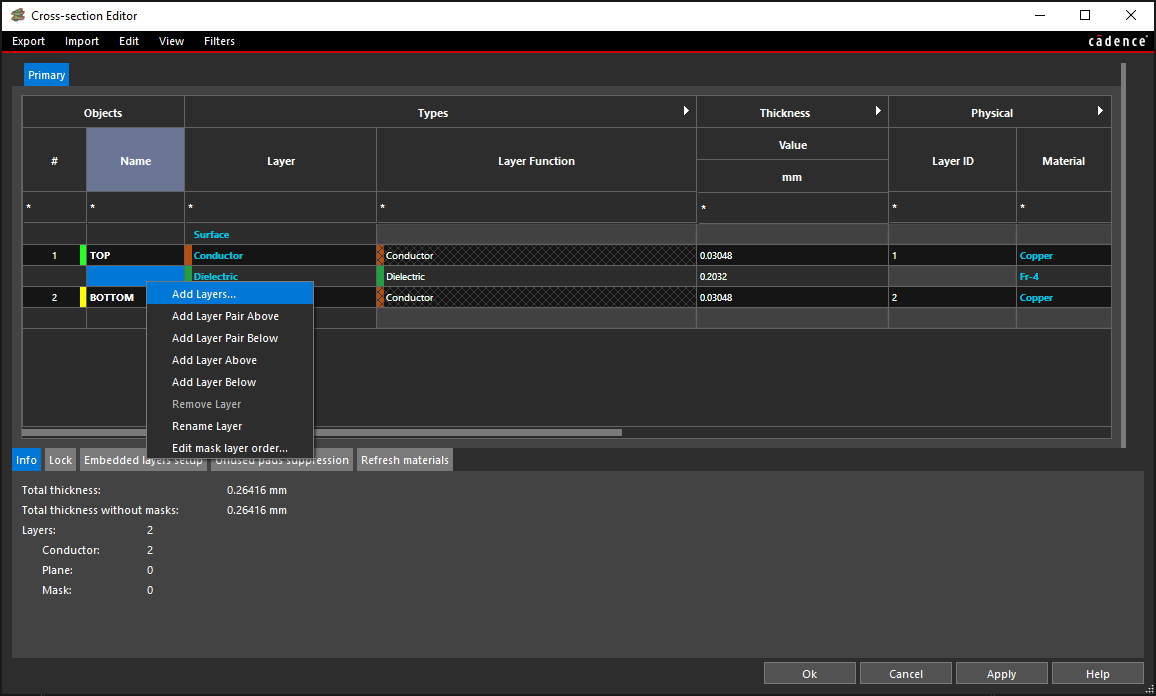This screenshot has height=696, width=1156.
Task: Open the Refresh materials tab
Action: tap(404, 460)
